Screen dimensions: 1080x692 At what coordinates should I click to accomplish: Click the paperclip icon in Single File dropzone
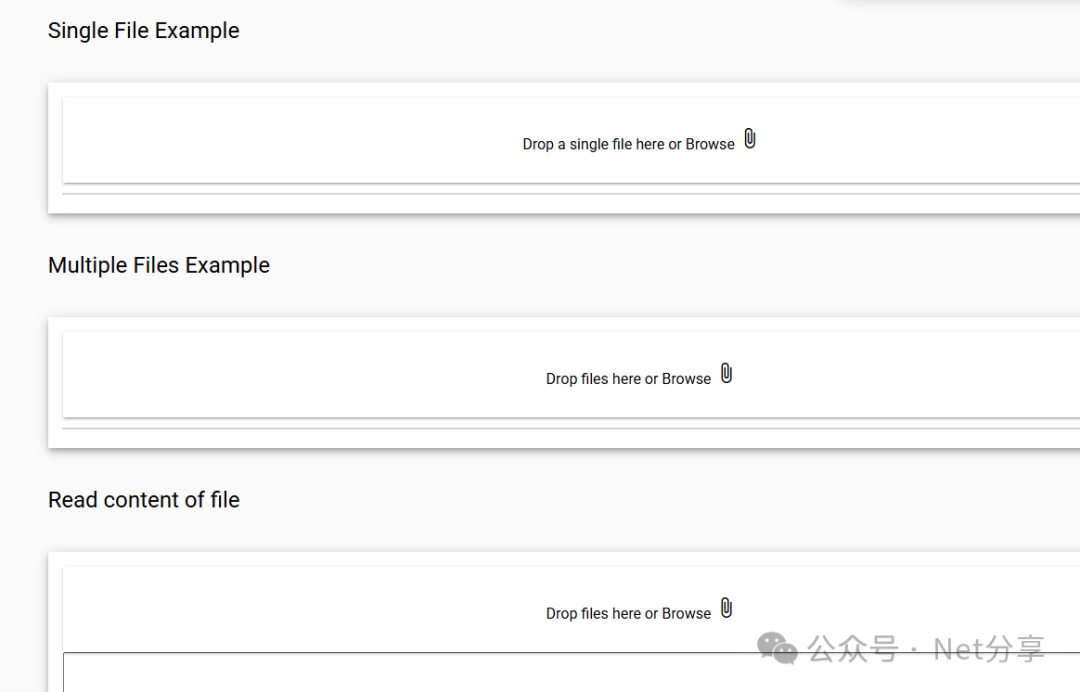point(750,140)
